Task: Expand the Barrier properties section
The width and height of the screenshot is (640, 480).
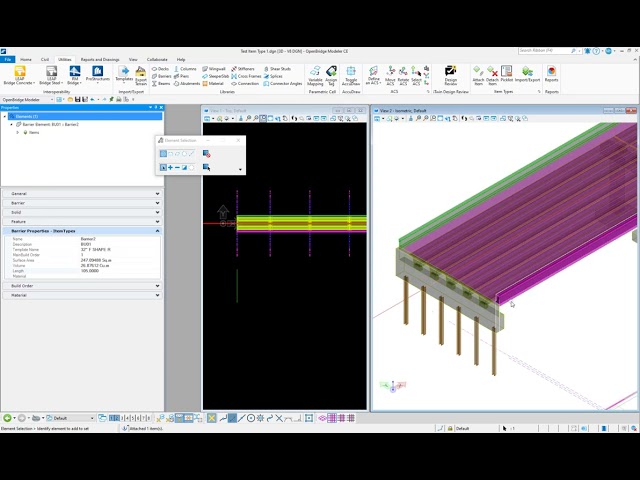Action: point(82,203)
